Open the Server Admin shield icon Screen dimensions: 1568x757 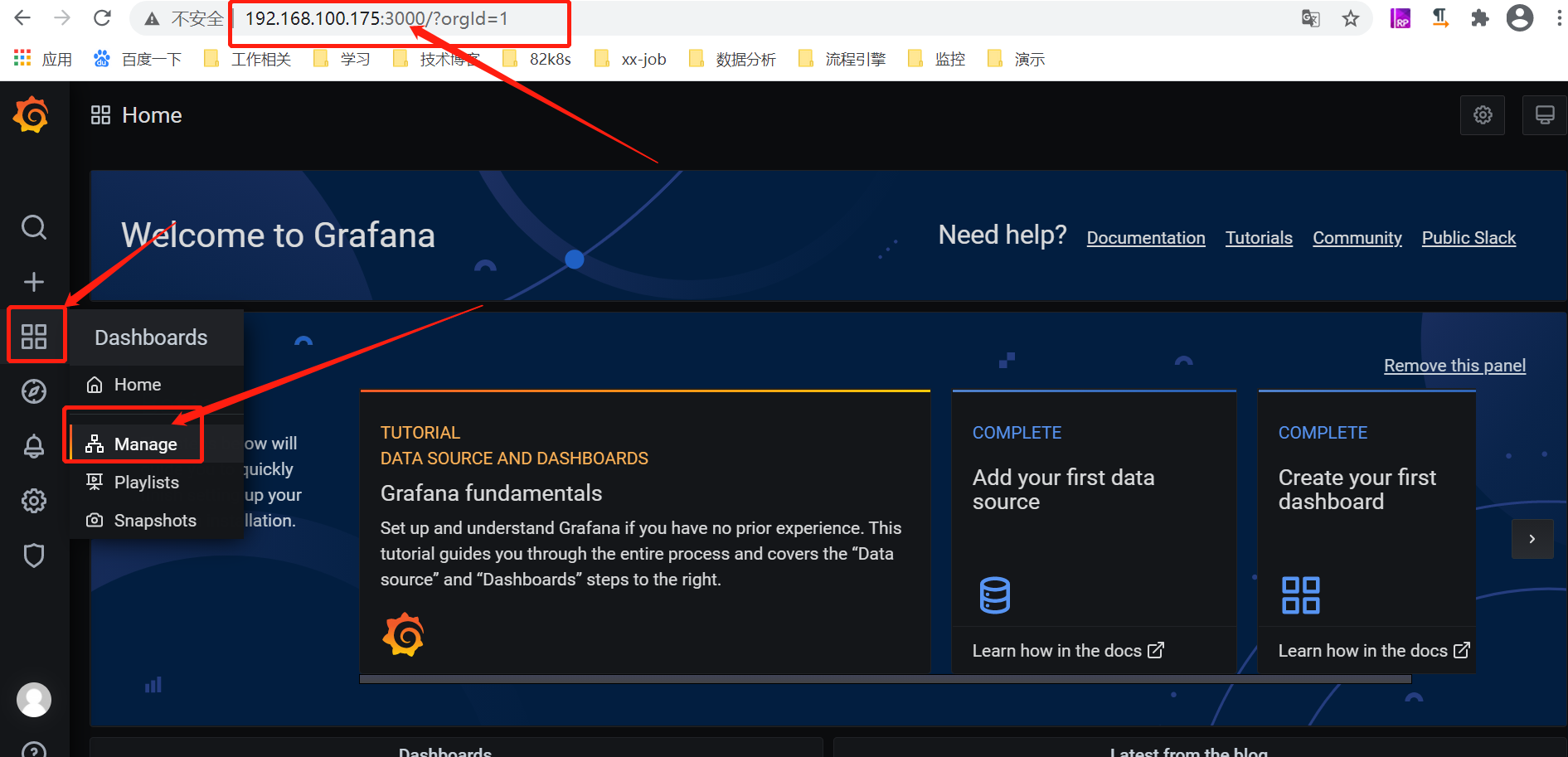34,556
